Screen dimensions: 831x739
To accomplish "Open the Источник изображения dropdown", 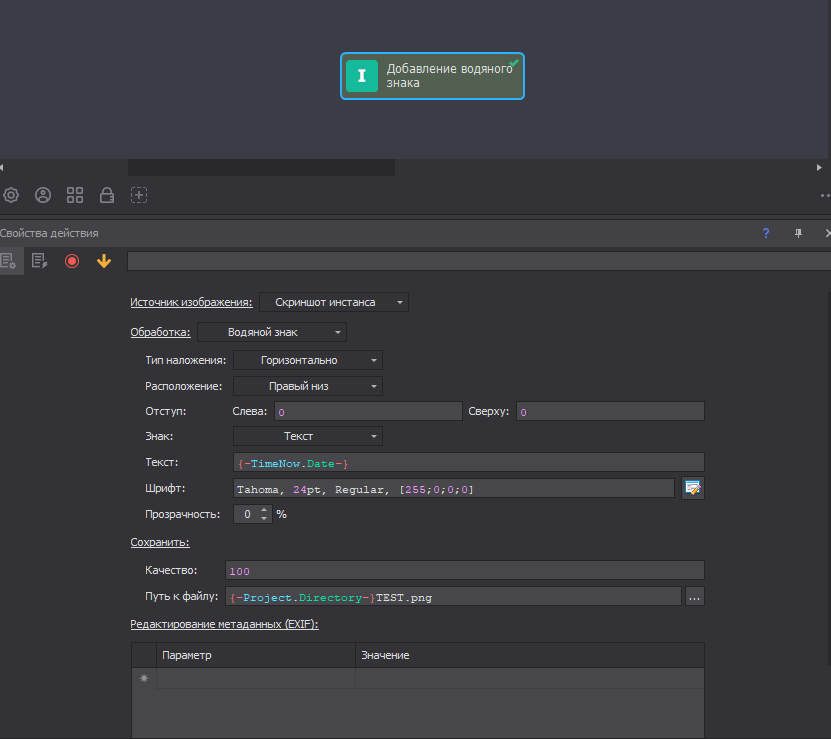I will click(x=334, y=302).
